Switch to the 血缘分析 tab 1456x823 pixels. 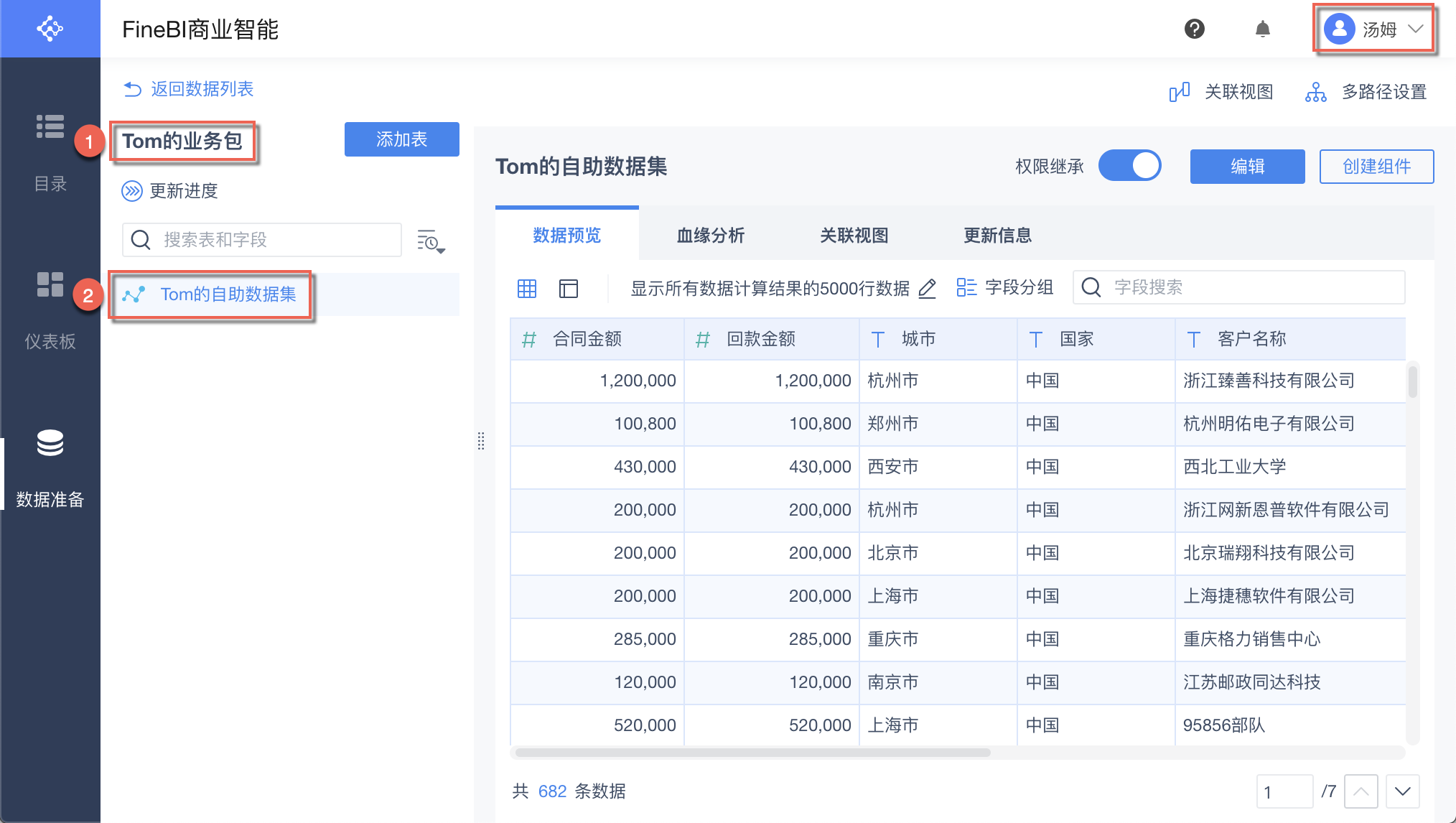[x=710, y=236]
